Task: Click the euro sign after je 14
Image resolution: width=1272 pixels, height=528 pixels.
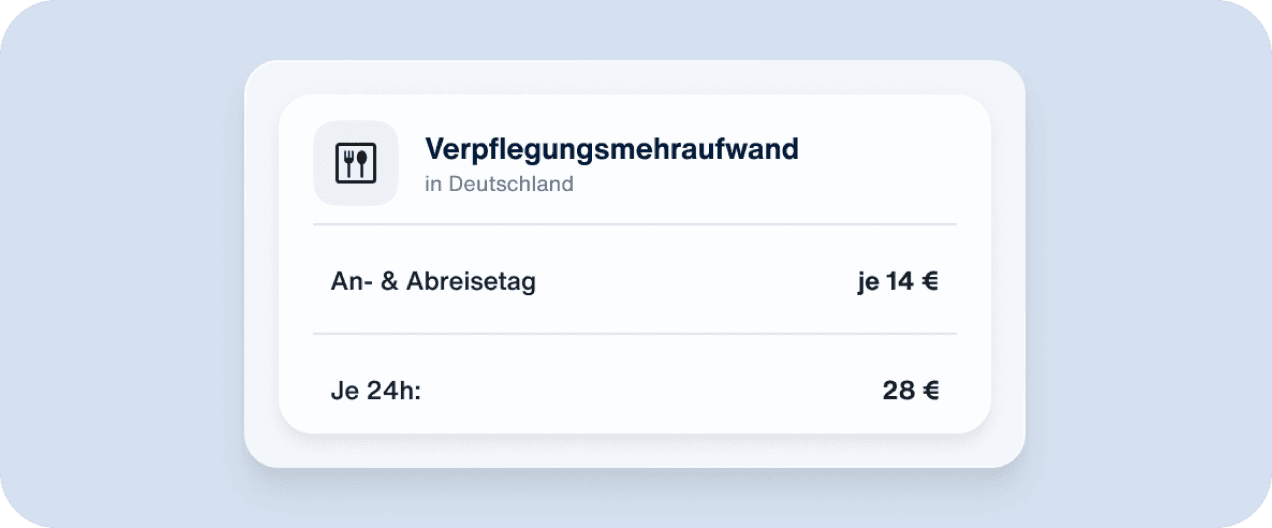Action: 931,282
